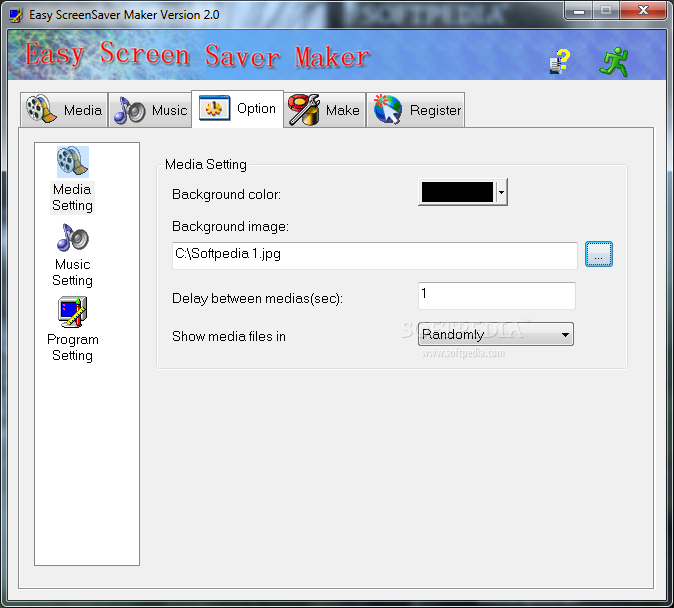Switch to the Media tab
The width and height of the screenshot is (674, 608).
click(x=64, y=110)
